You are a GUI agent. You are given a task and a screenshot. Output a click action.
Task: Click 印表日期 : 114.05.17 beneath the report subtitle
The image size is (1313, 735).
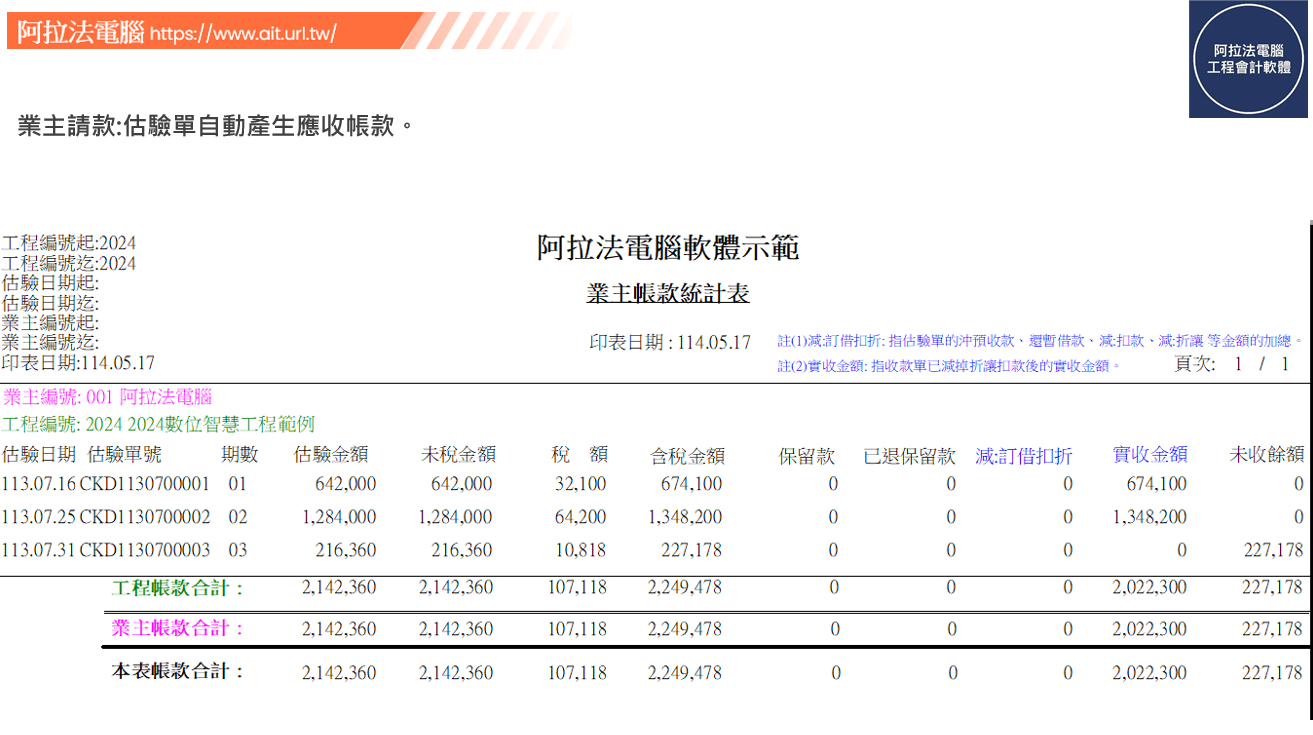pos(669,342)
